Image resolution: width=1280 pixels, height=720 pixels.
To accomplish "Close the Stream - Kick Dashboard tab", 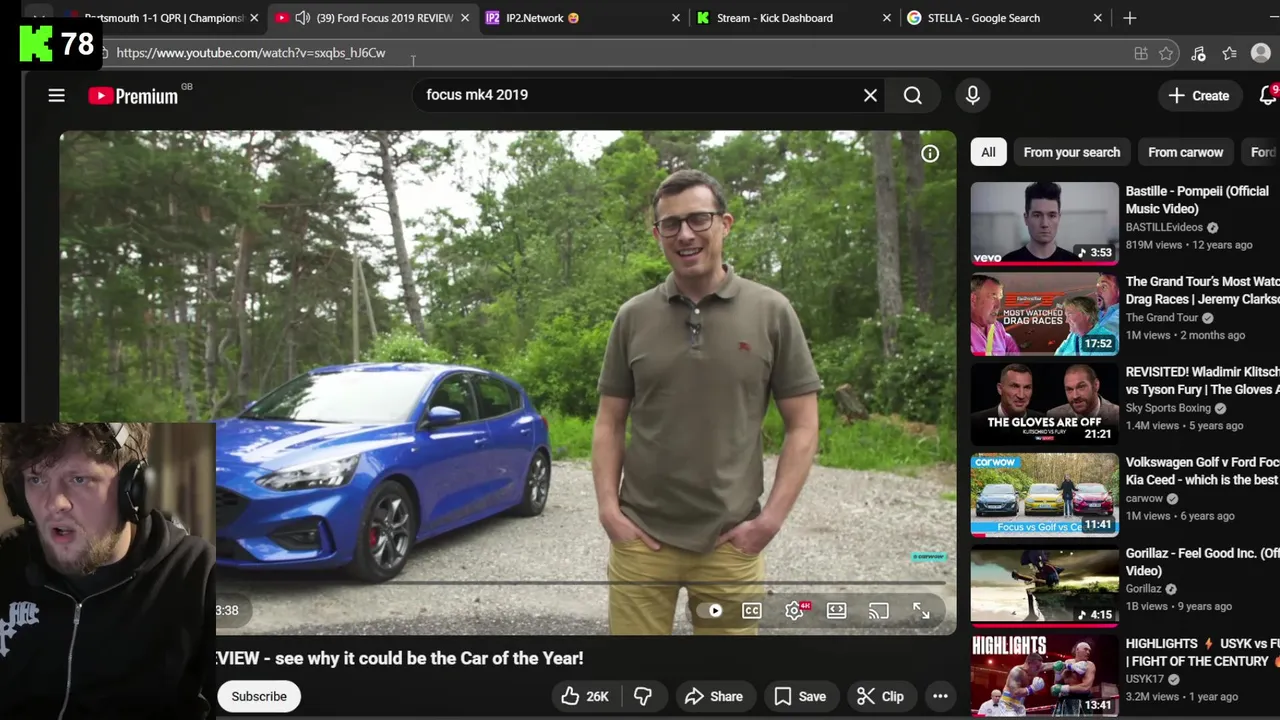I will click(x=886, y=18).
